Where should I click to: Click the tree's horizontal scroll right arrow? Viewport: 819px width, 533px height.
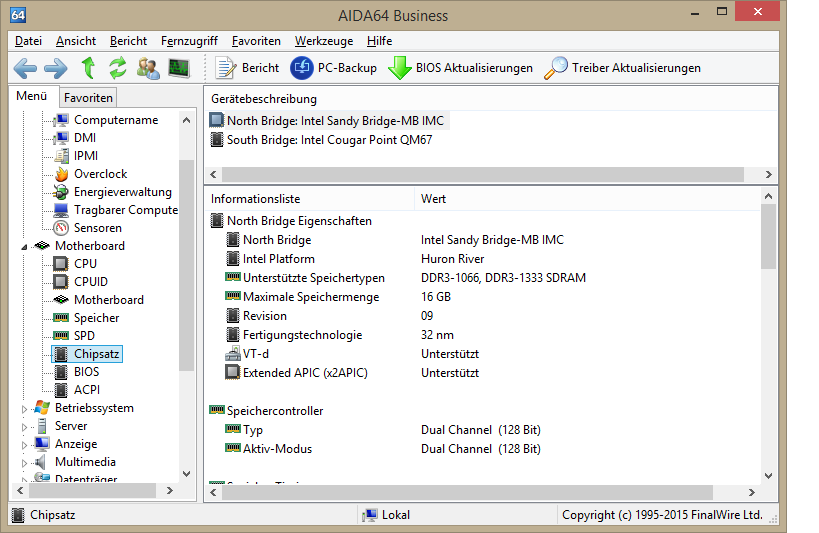point(169,491)
